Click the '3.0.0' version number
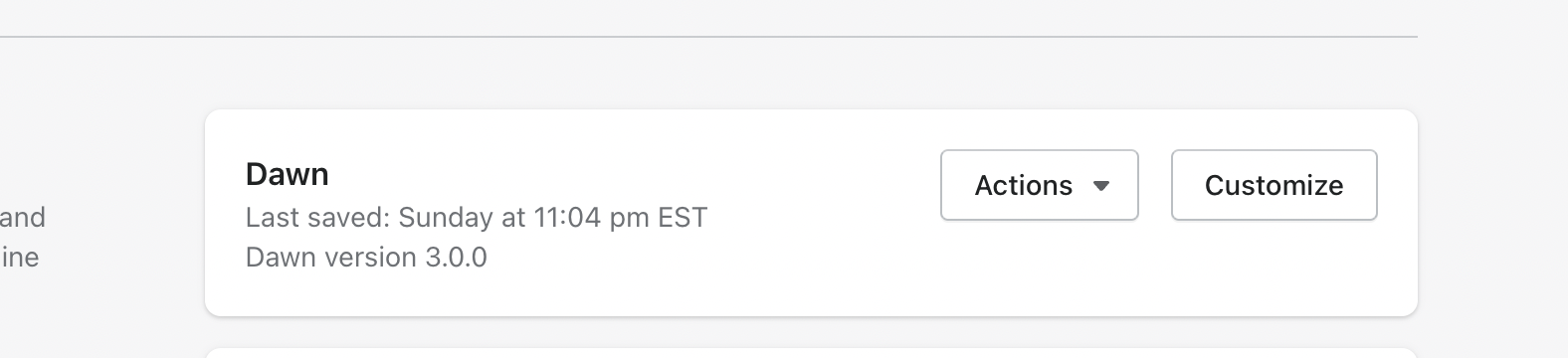Viewport: 1568px width, 358px height. (457, 258)
